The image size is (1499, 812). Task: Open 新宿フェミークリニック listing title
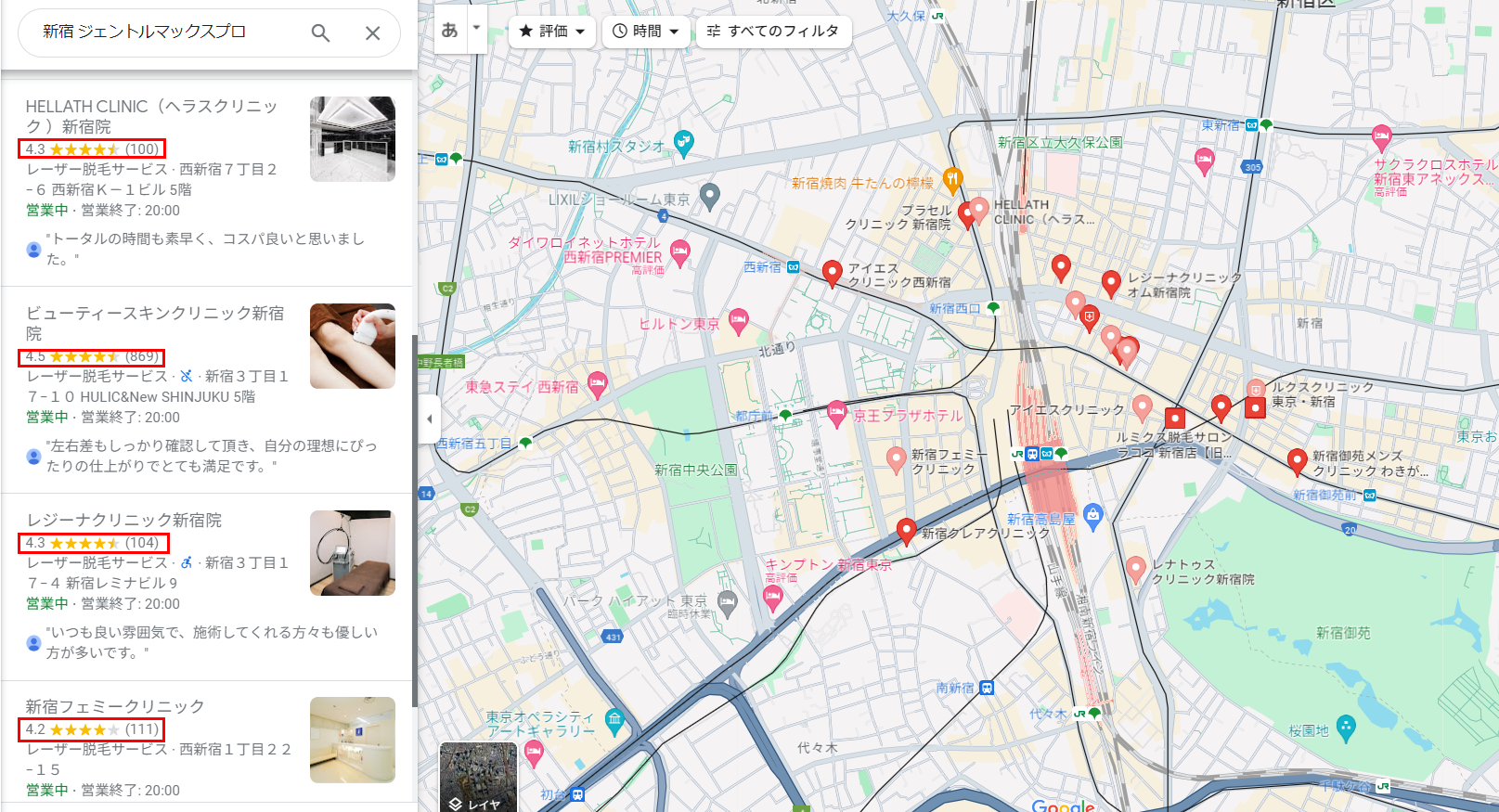click(115, 706)
